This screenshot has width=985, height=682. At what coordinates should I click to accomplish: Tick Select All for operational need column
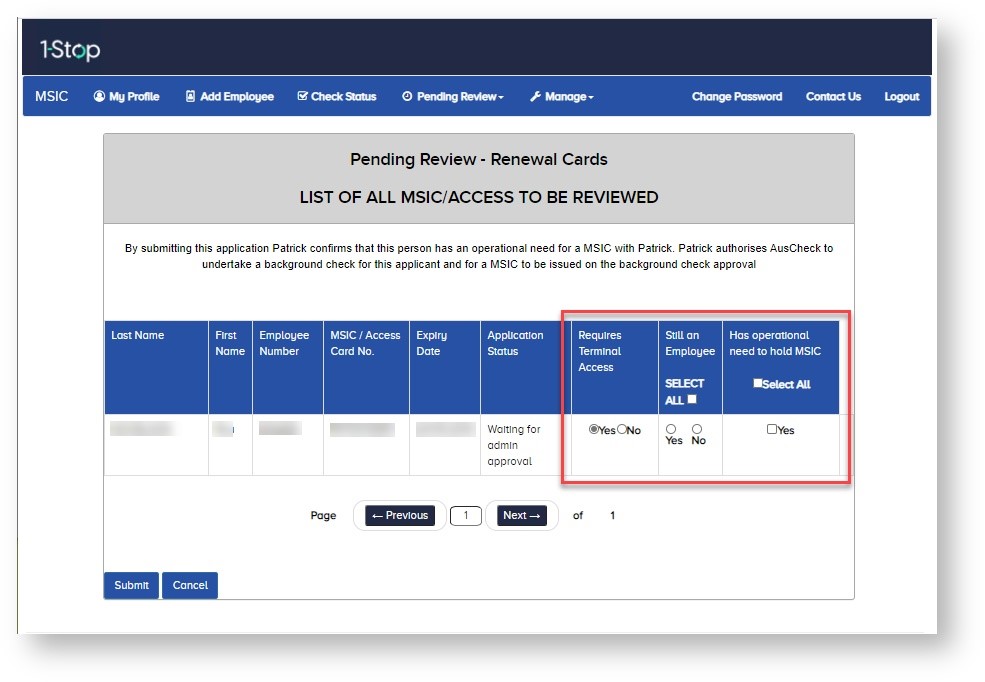[758, 383]
